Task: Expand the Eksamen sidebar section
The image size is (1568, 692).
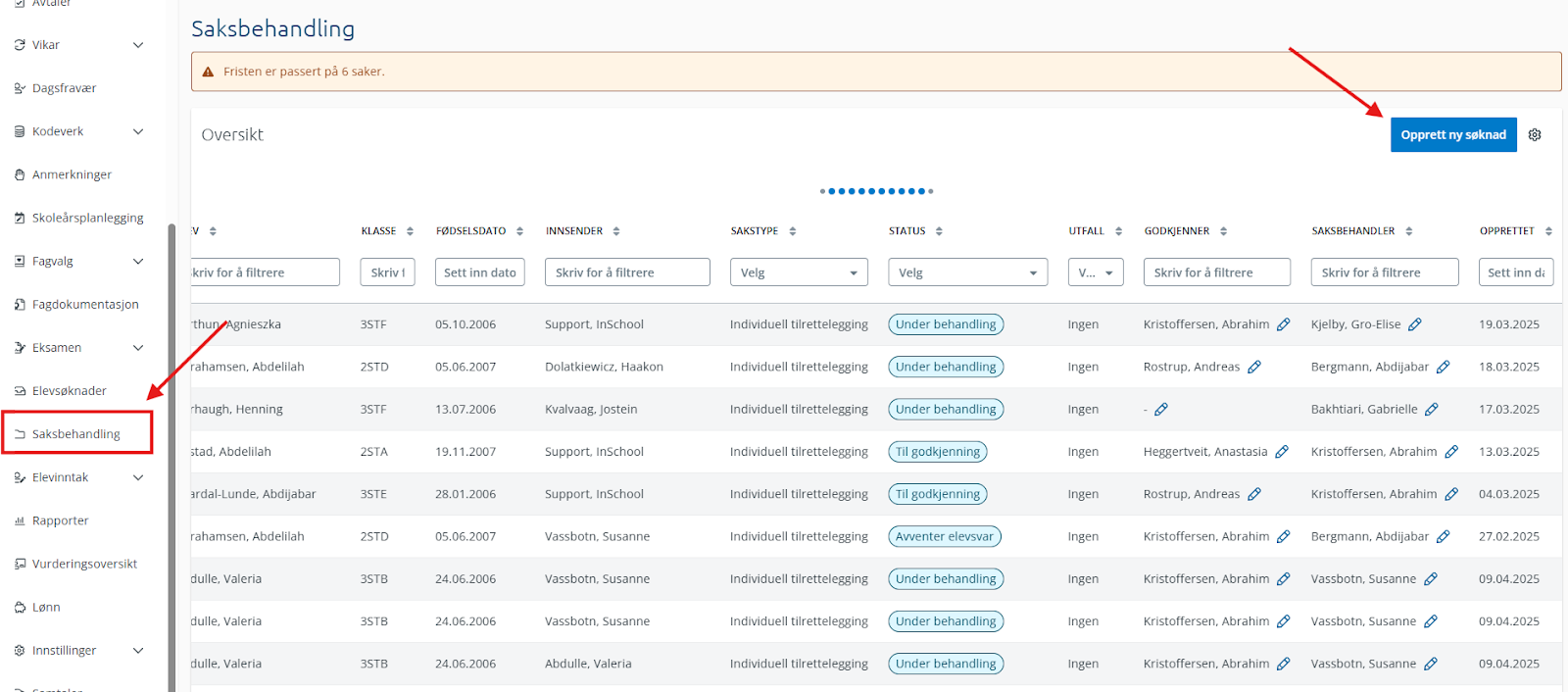Action: click(138, 348)
